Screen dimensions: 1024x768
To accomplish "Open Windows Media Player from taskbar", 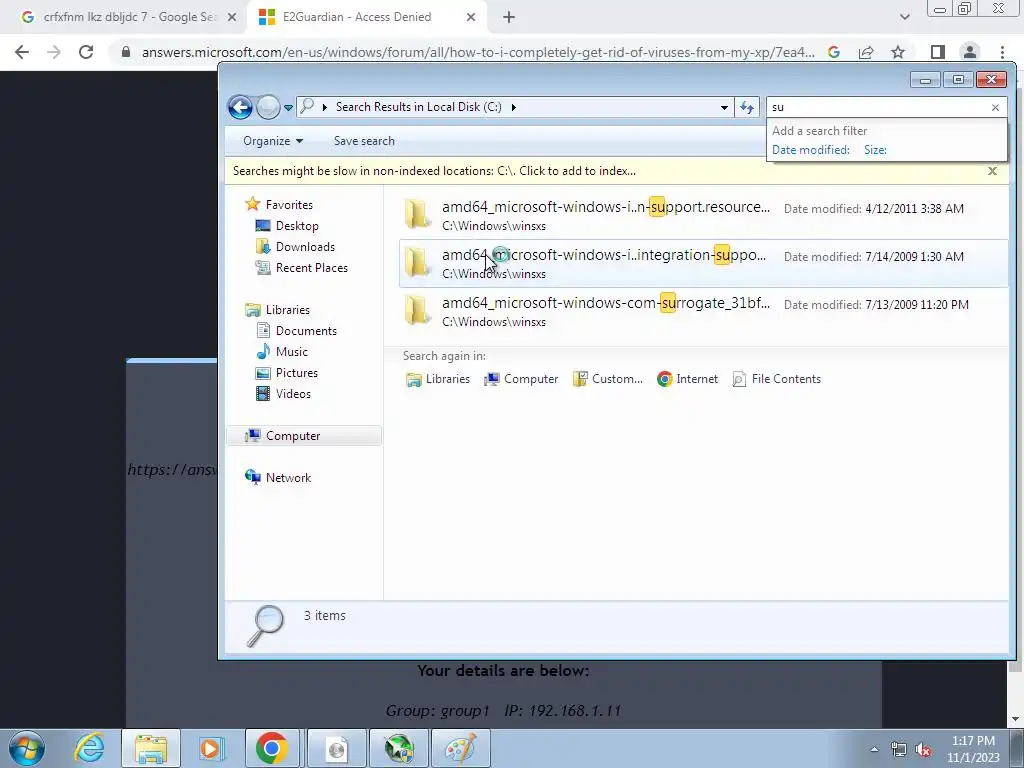I will coord(210,748).
